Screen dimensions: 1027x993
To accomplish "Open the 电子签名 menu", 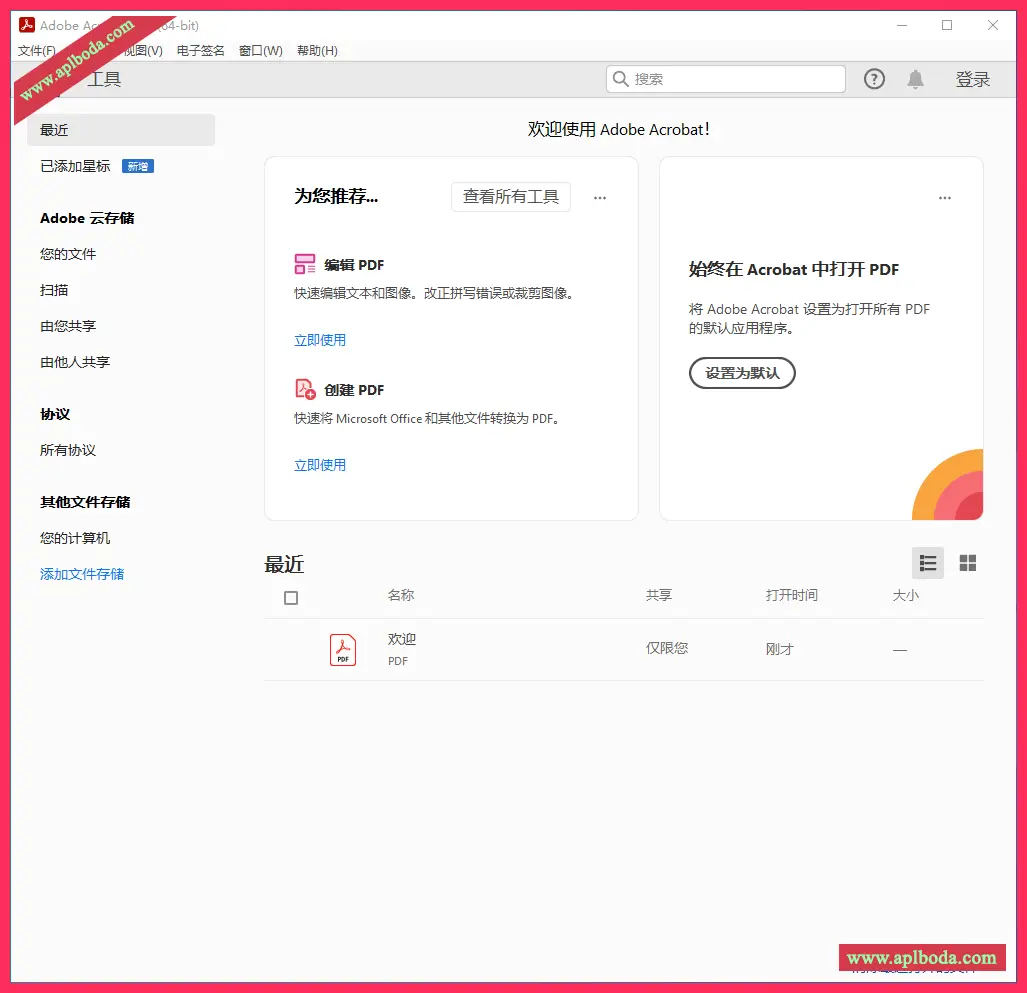I will pyautogui.click(x=200, y=51).
